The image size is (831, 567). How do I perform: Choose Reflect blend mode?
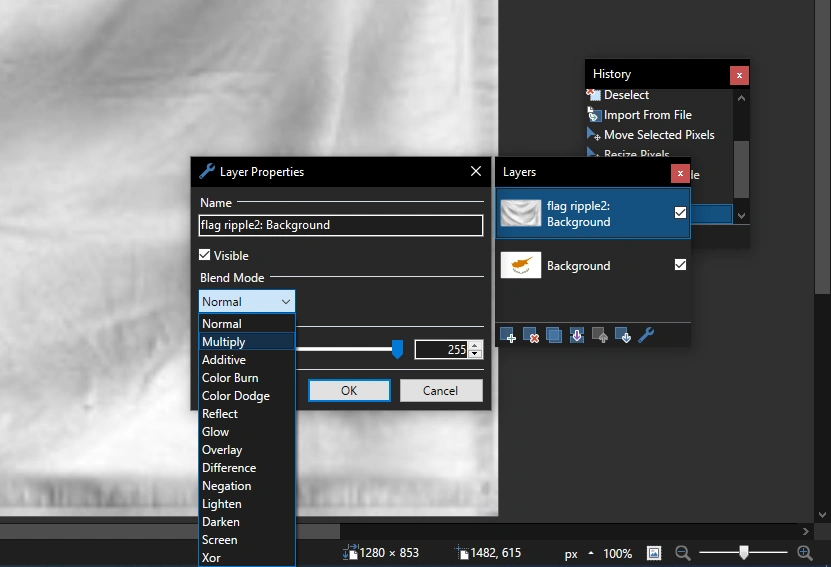(247, 414)
